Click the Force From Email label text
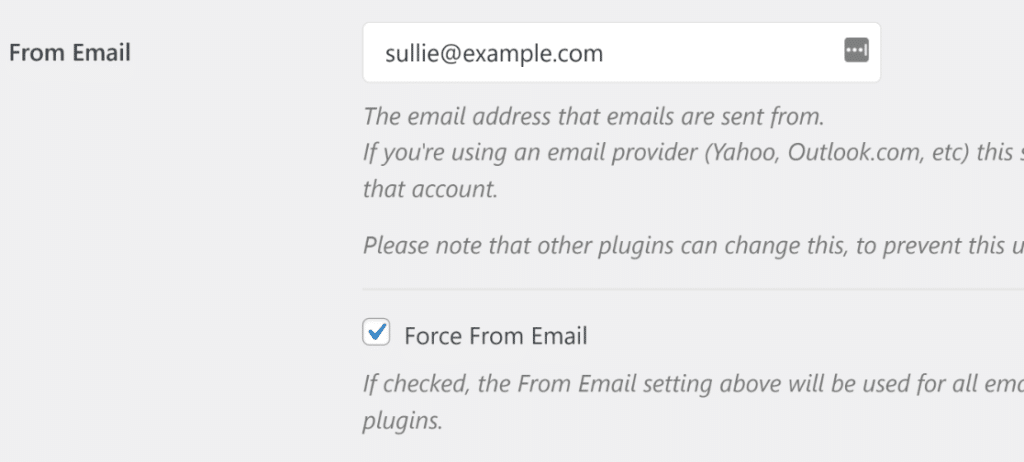This screenshot has height=462, width=1024. (x=496, y=336)
